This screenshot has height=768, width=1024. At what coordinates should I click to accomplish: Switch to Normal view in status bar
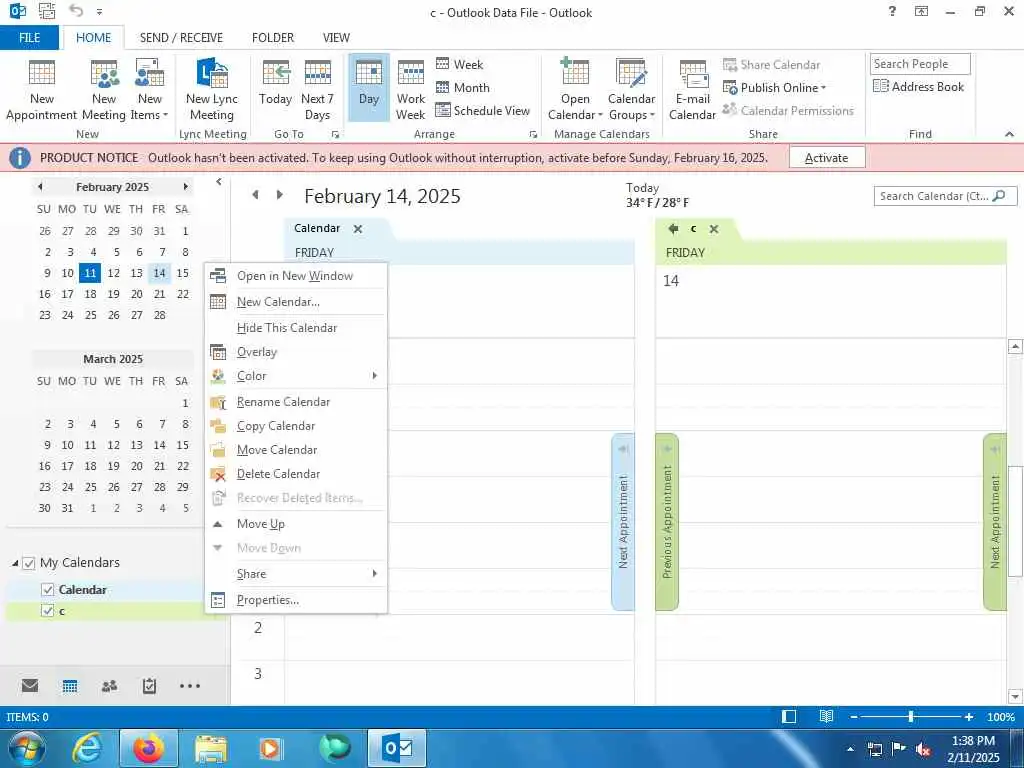[x=789, y=716]
